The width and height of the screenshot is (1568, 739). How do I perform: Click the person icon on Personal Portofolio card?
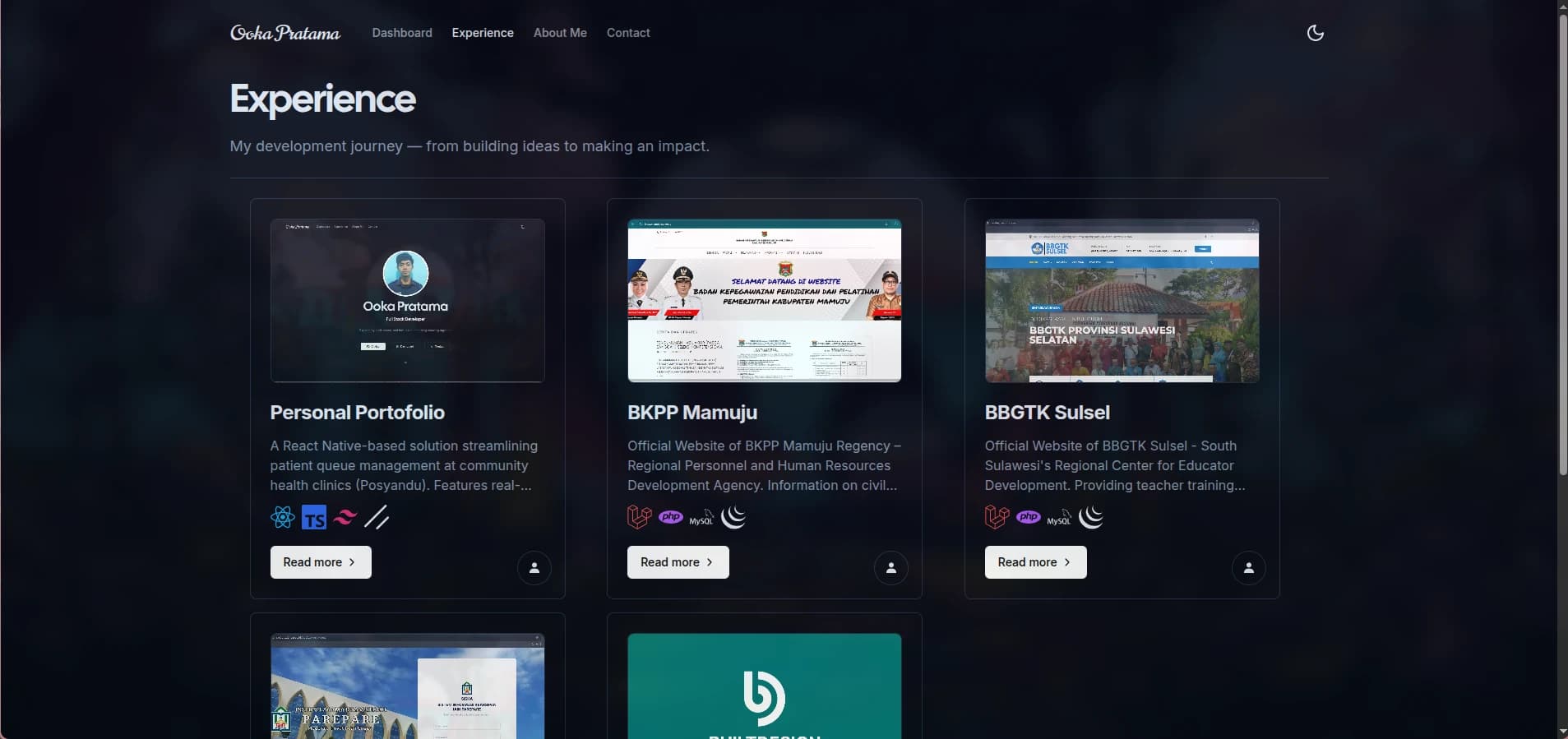(534, 567)
